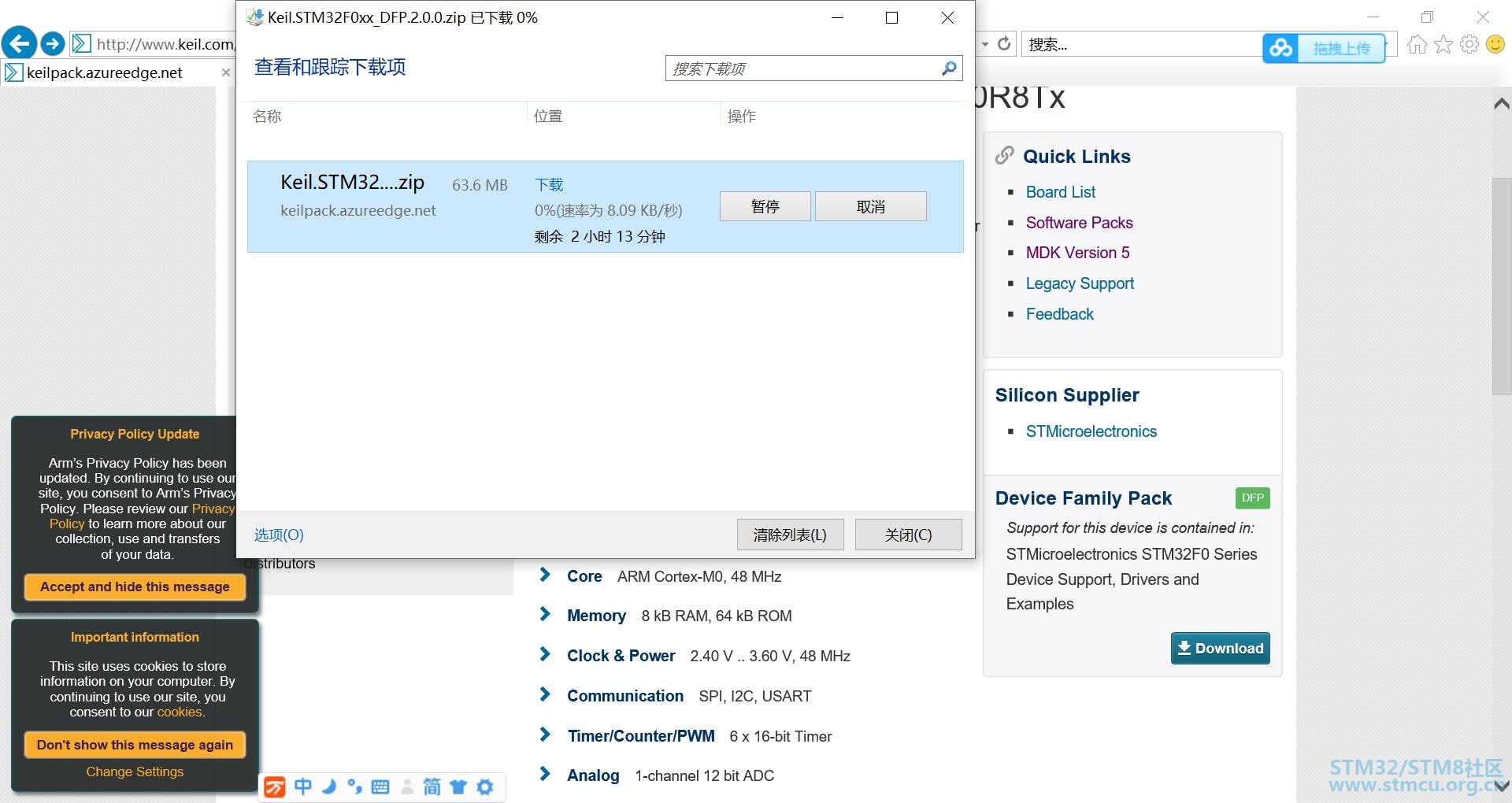Open 选项(O) download options link

[x=279, y=535]
